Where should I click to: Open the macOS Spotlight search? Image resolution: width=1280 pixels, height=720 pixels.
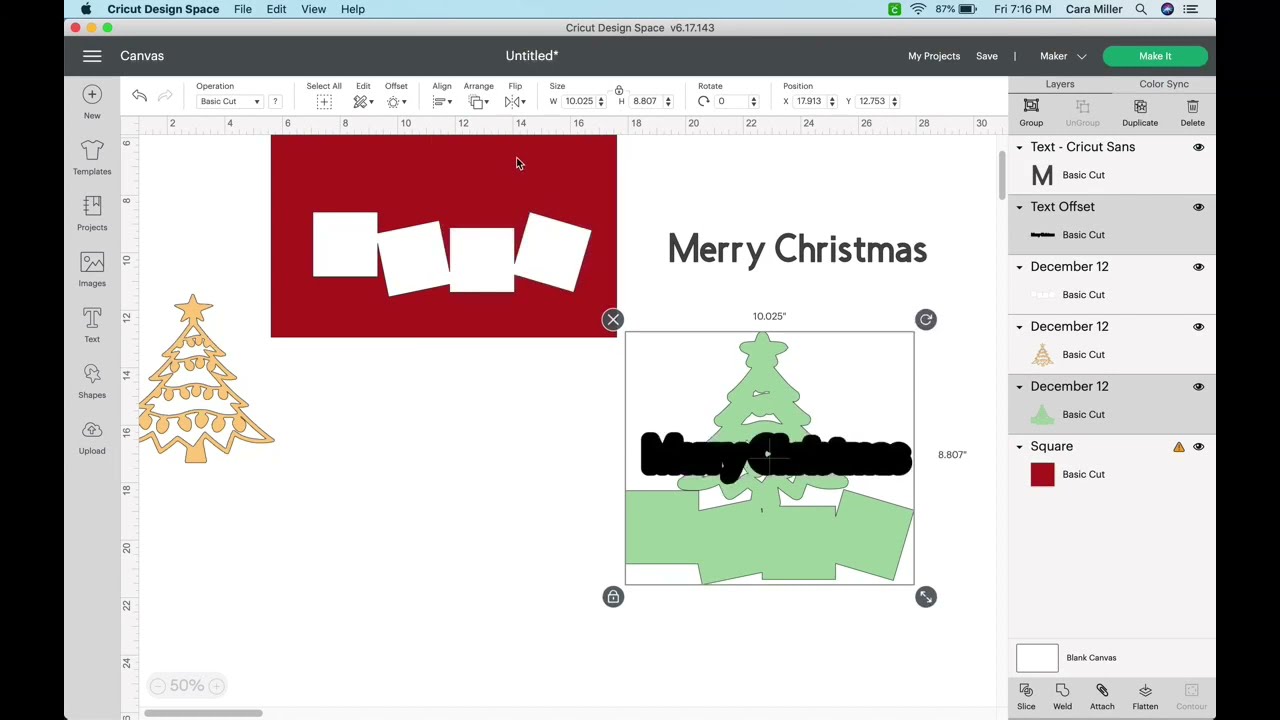(x=1141, y=9)
